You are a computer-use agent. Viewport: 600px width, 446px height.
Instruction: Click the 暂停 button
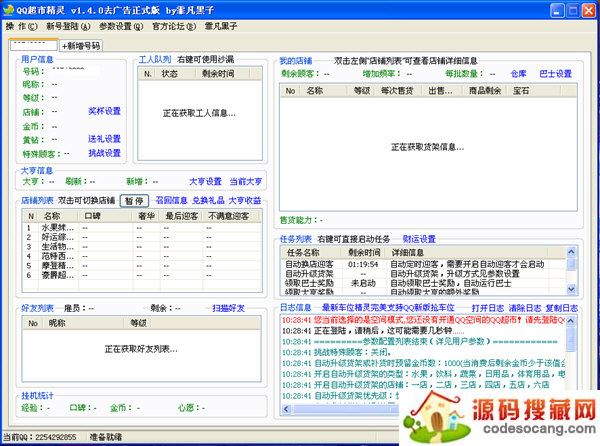(x=134, y=201)
